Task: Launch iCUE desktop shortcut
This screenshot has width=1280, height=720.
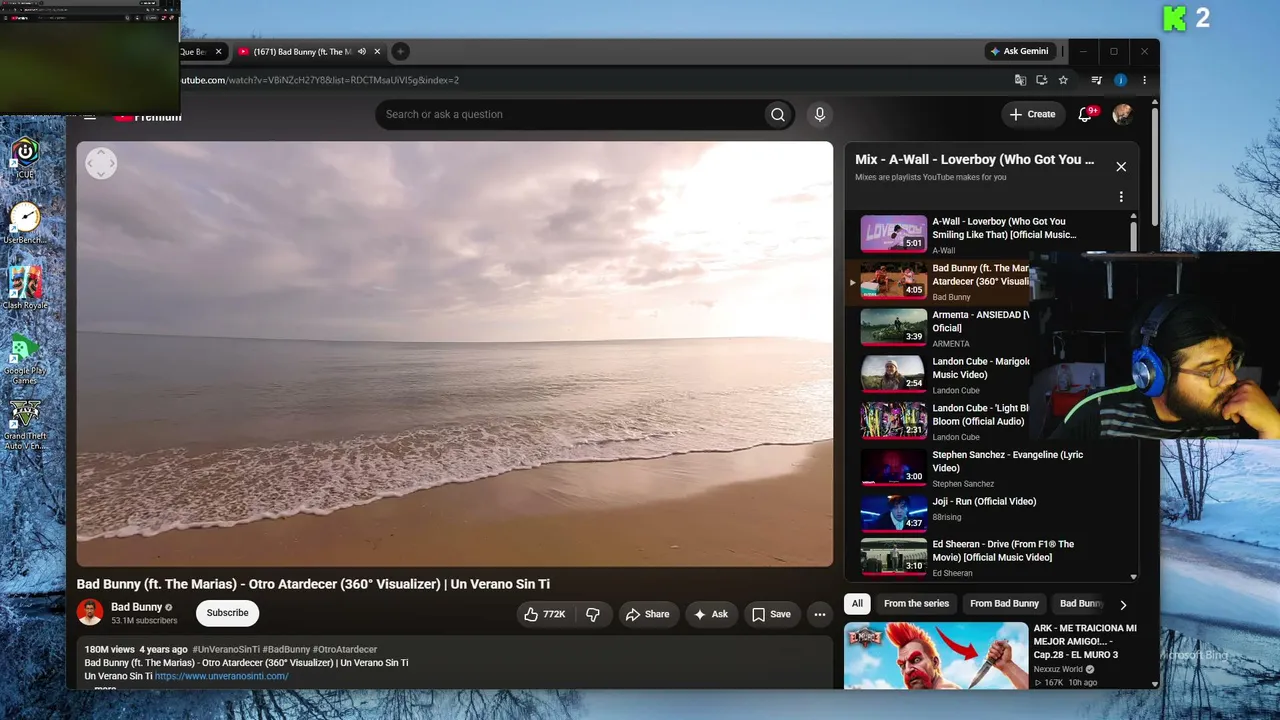Action: tap(25, 158)
